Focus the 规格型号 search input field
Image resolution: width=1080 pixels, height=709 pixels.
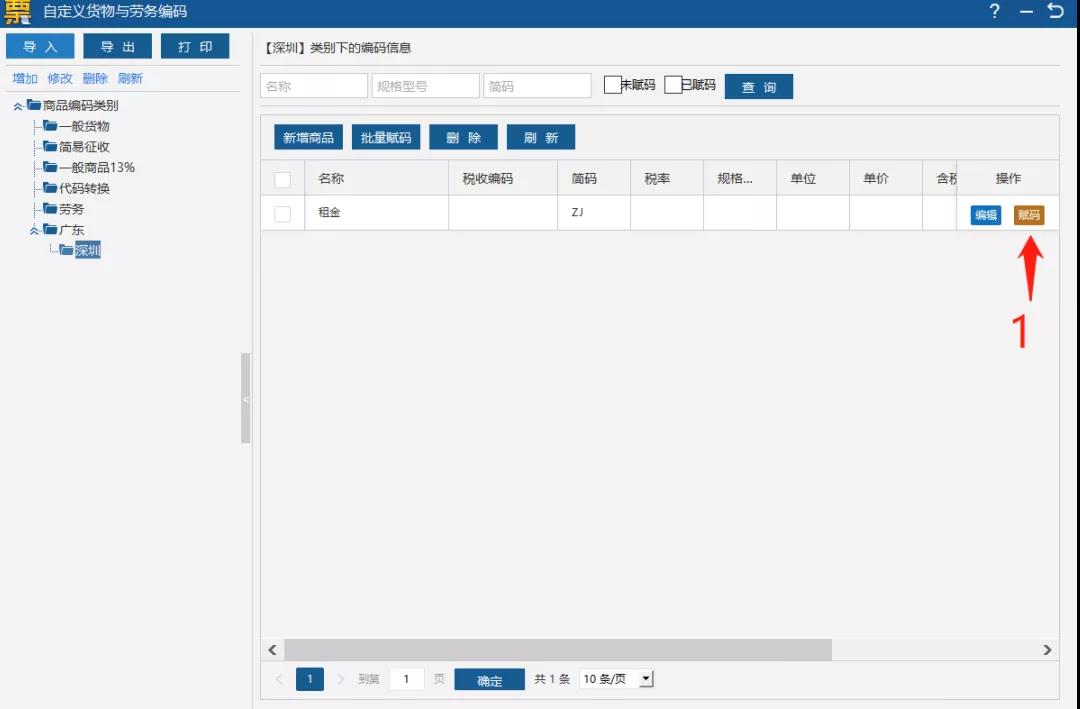tap(426, 86)
